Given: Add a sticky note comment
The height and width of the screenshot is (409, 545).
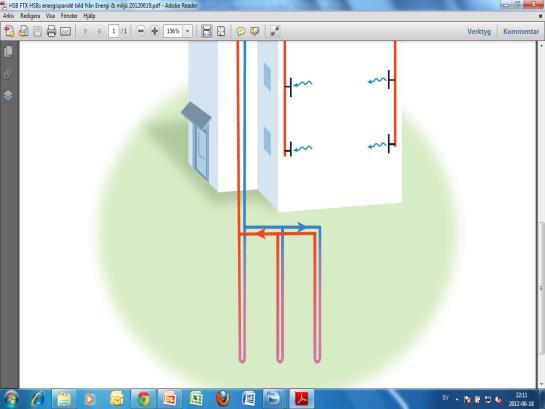Looking at the screenshot, I should pos(241,31).
